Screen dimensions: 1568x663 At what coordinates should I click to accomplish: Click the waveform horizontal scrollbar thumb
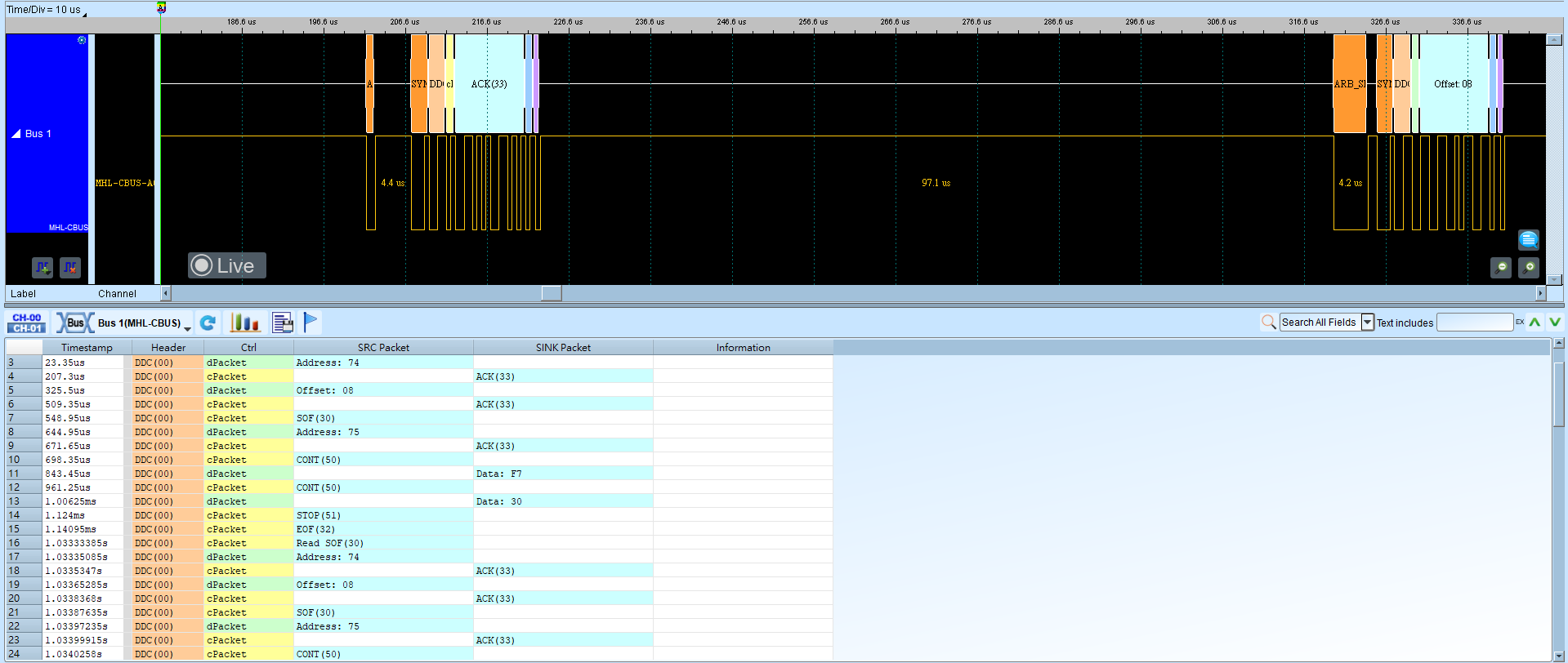point(552,293)
